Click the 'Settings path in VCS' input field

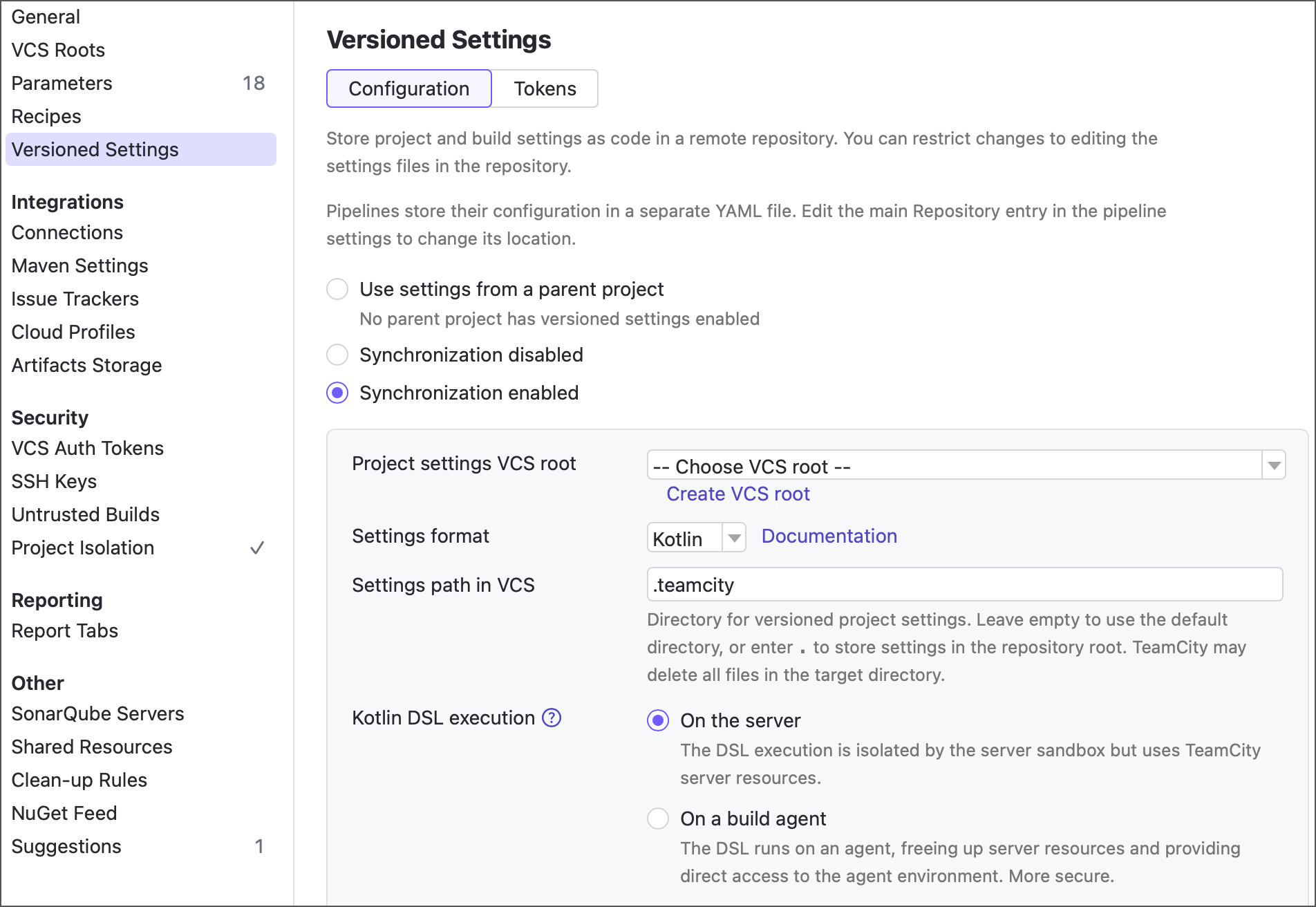coord(965,585)
